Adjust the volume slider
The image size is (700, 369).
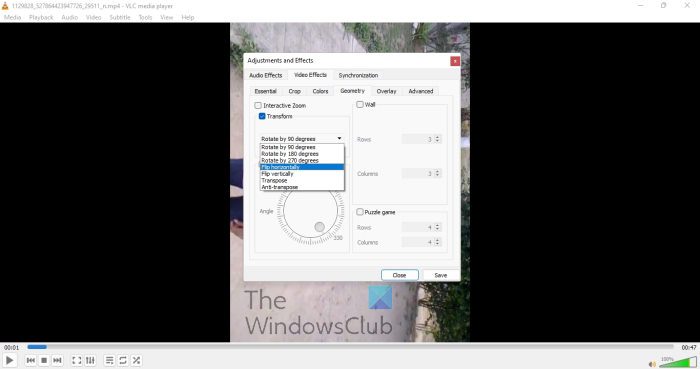(678, 362)
